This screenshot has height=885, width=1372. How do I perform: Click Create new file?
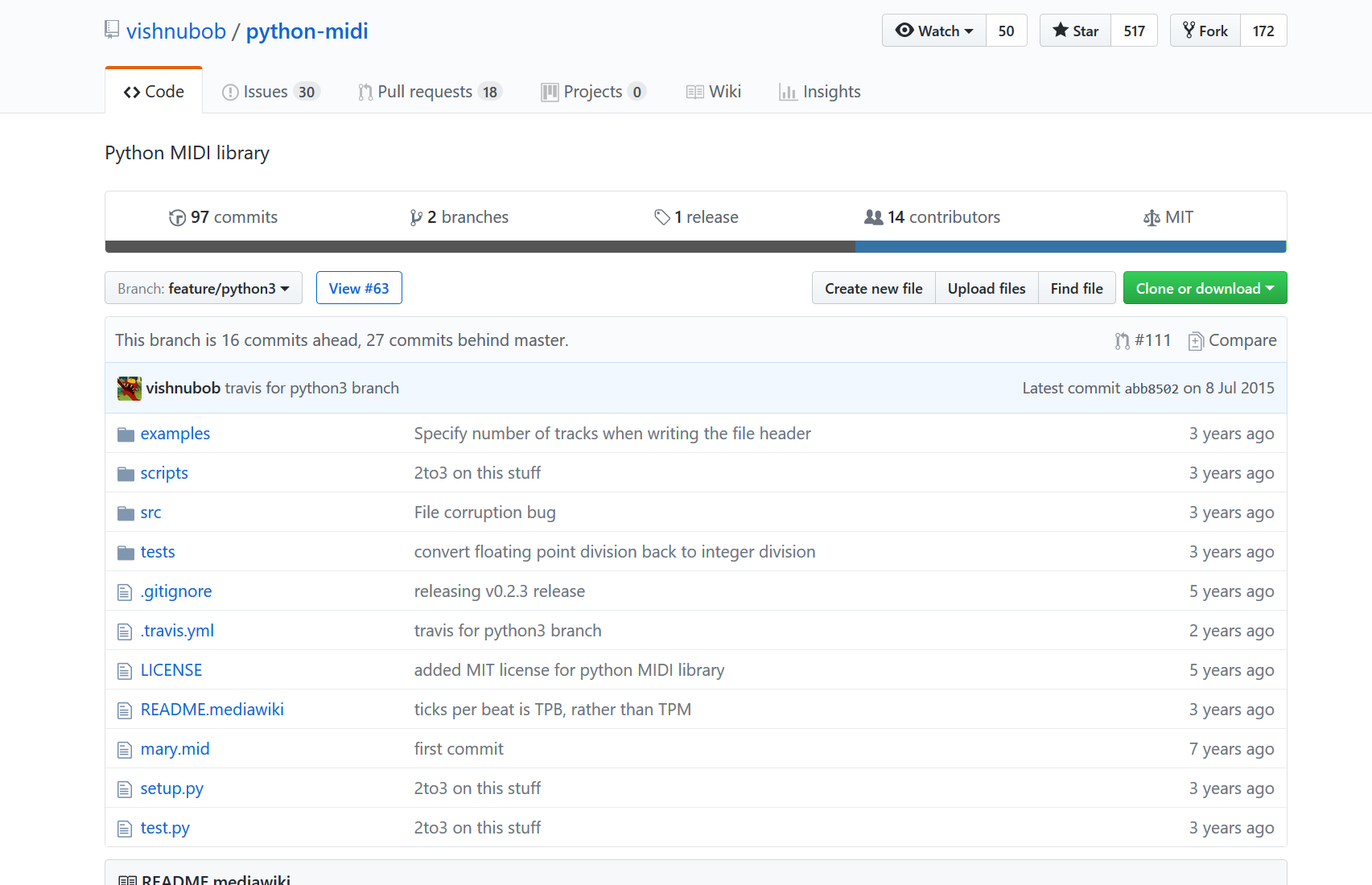click(874, 288)
